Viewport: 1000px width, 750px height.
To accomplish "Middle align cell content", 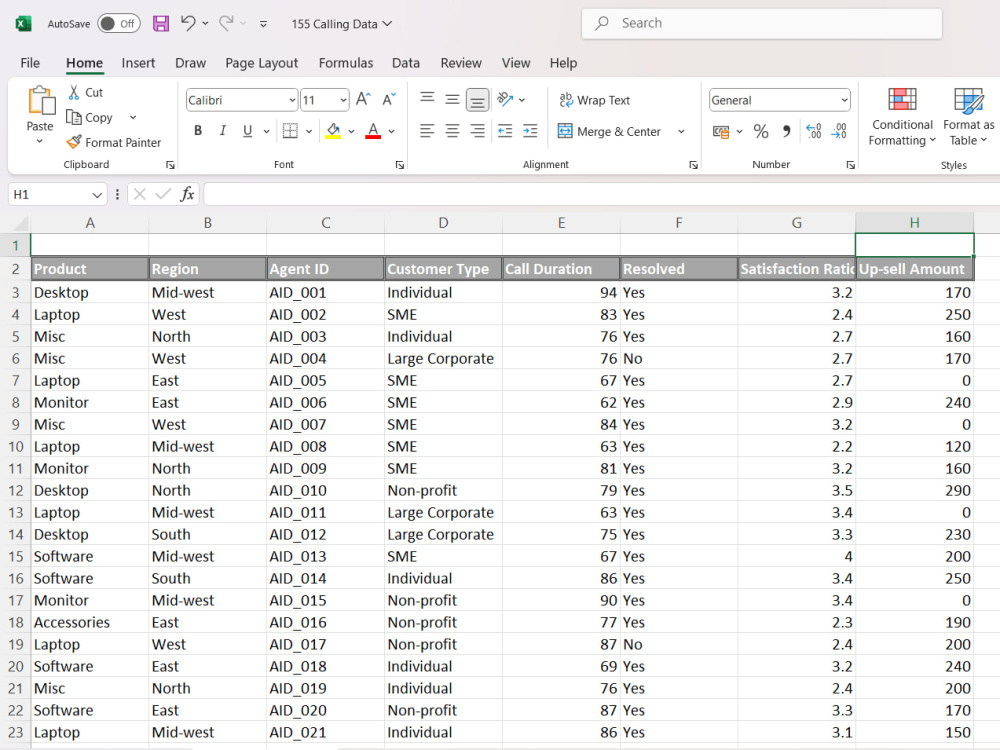I will 452,99.
